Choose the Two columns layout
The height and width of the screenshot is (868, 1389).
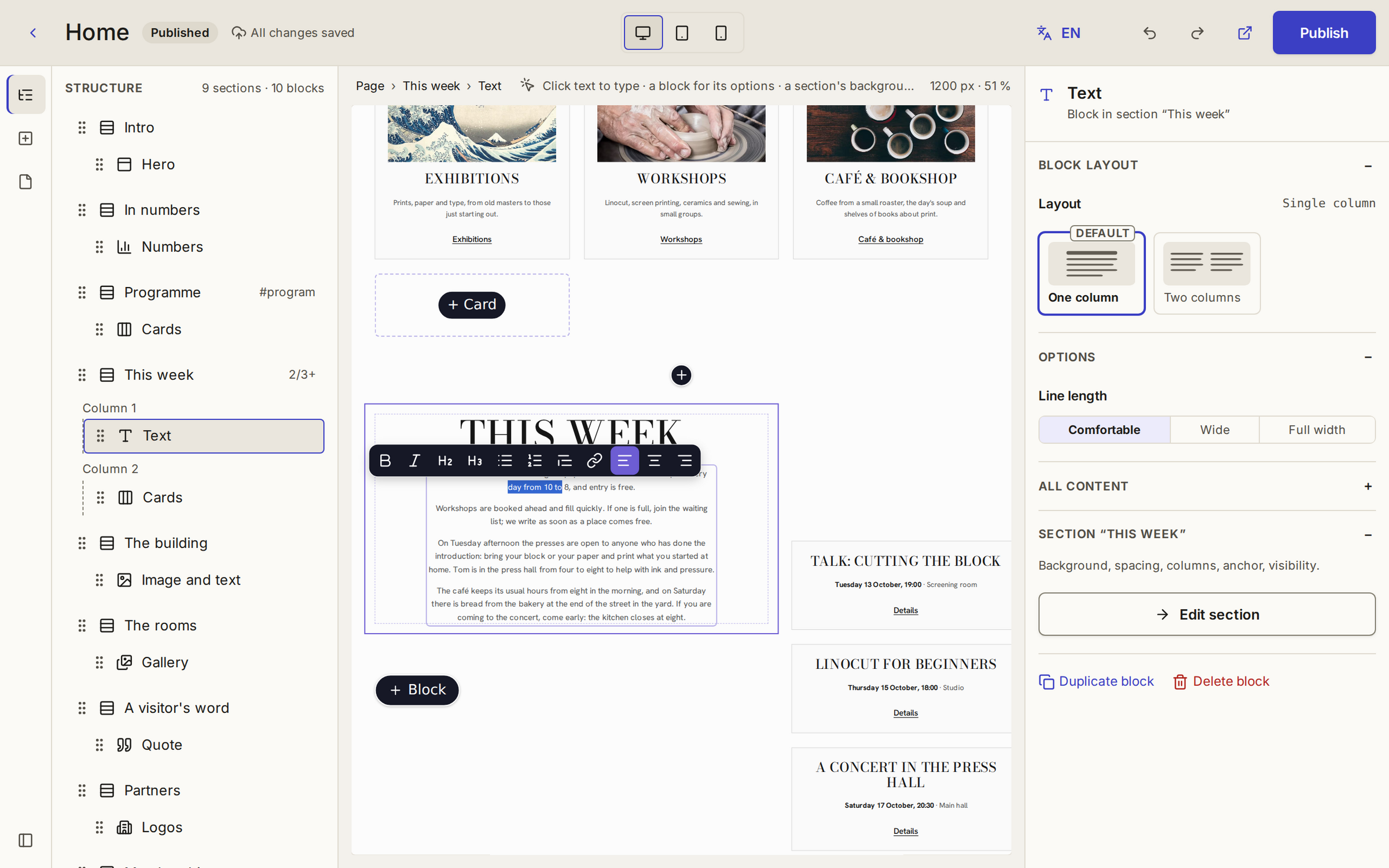coord(1207,273)
